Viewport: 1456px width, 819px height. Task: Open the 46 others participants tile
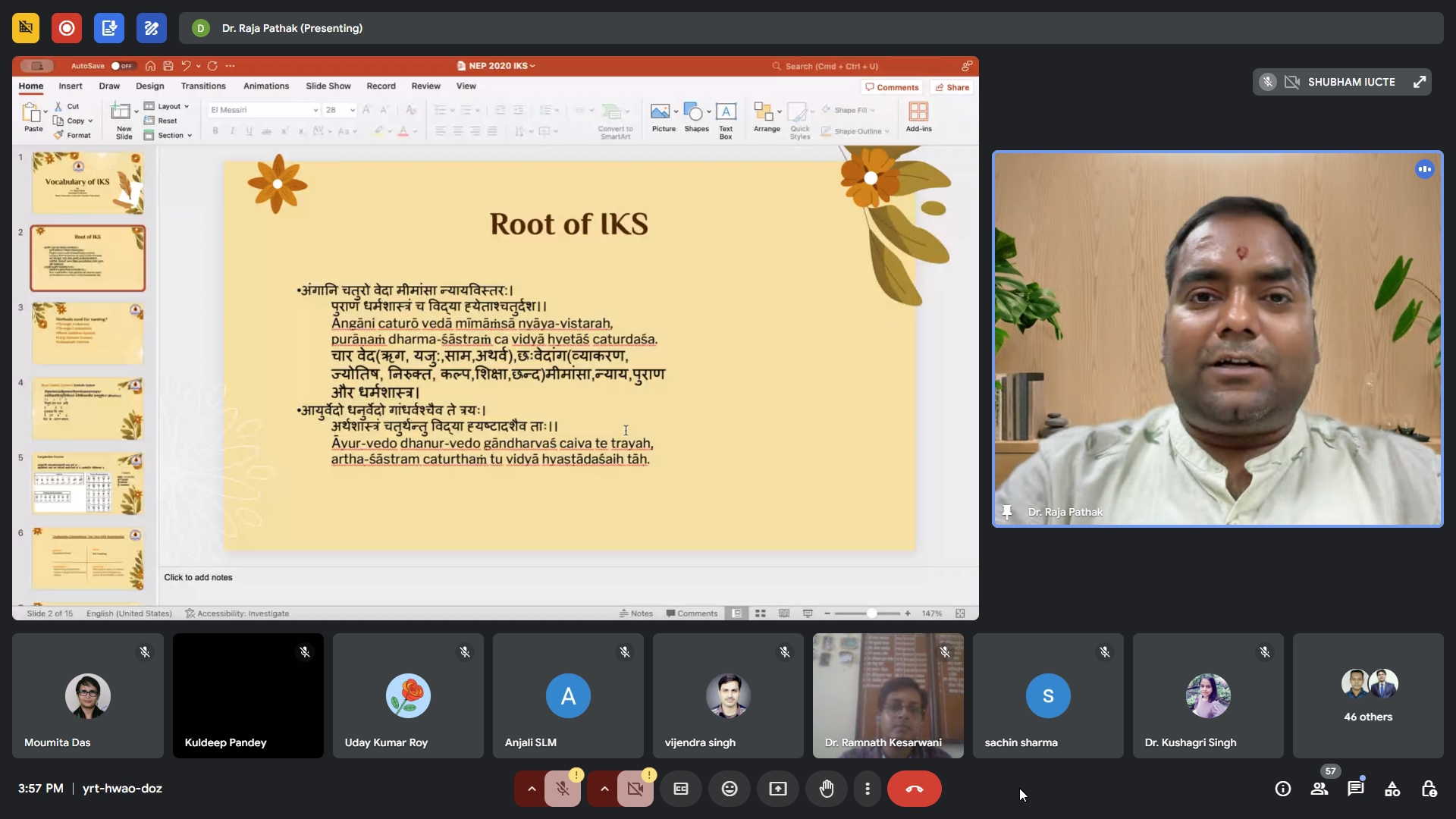[x=1367, y=695]
